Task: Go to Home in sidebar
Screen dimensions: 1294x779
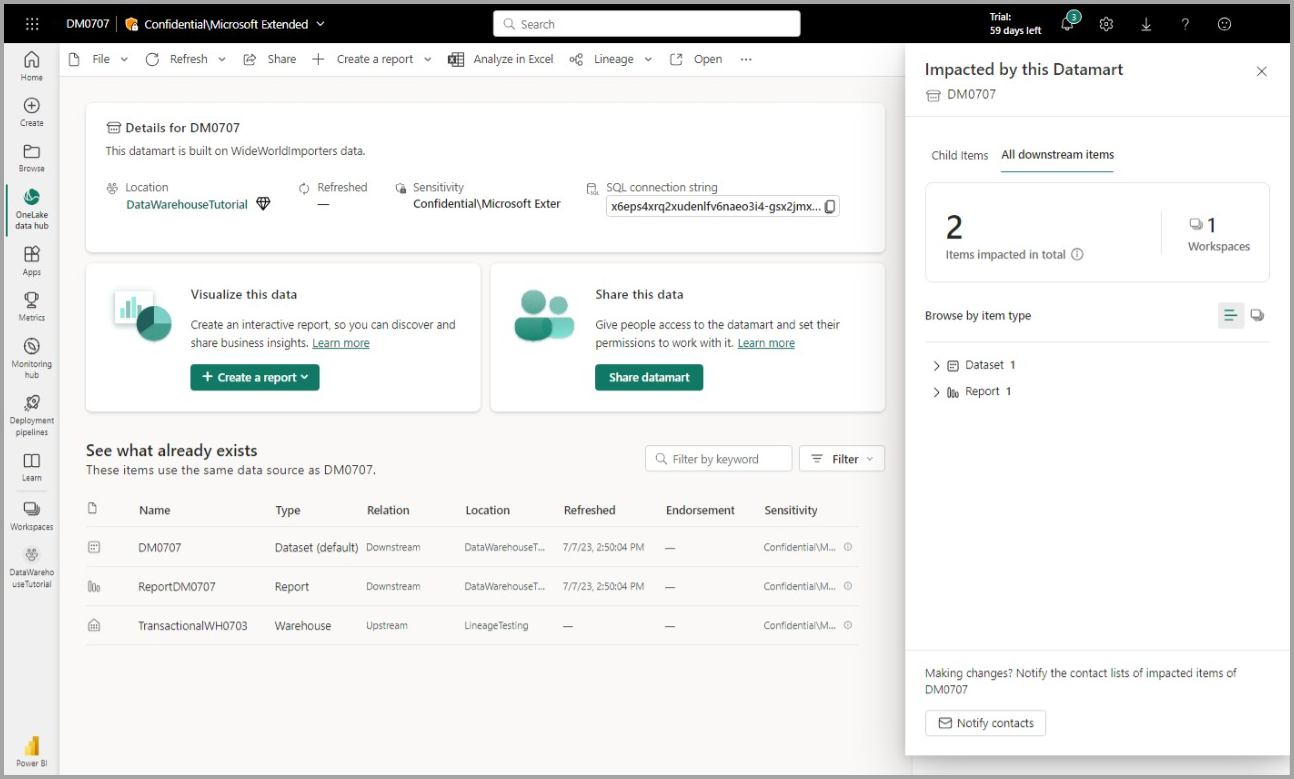Action: coord(31,66)
